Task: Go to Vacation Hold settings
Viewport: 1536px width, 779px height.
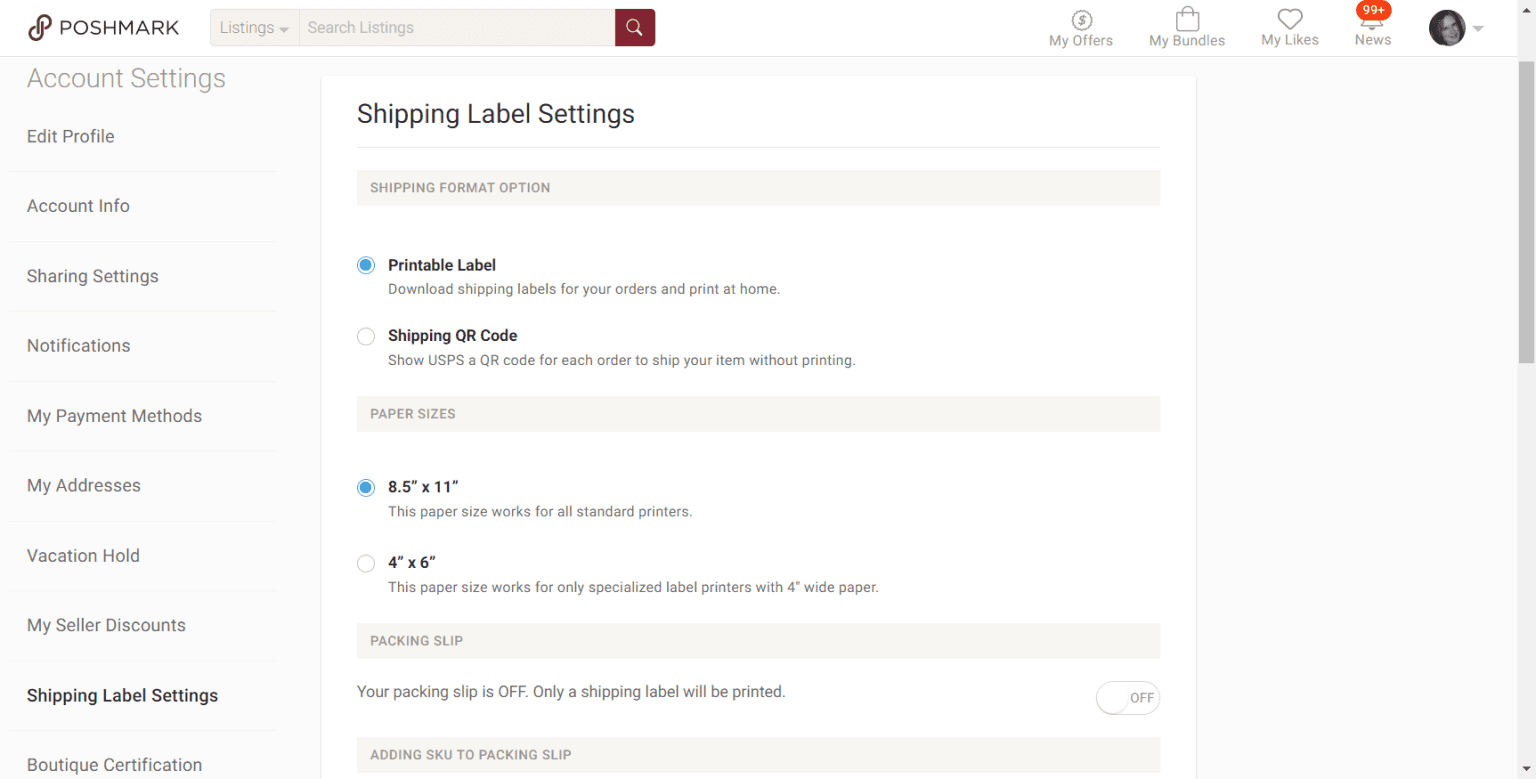Action: coord(83,555)
